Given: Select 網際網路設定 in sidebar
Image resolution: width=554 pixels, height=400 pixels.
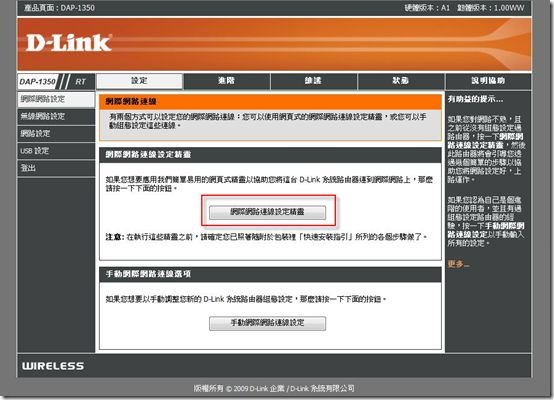Looking at the screenshot, I should [56, 99].
